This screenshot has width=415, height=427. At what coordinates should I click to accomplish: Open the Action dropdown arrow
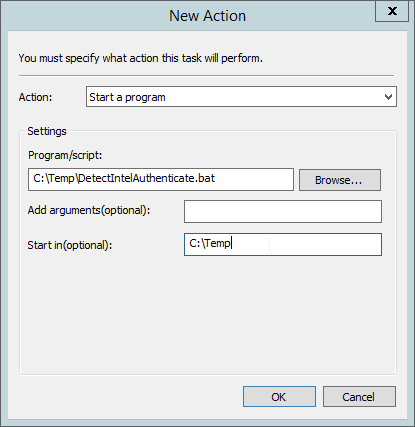pyautogui.click(x=388, y=97)
